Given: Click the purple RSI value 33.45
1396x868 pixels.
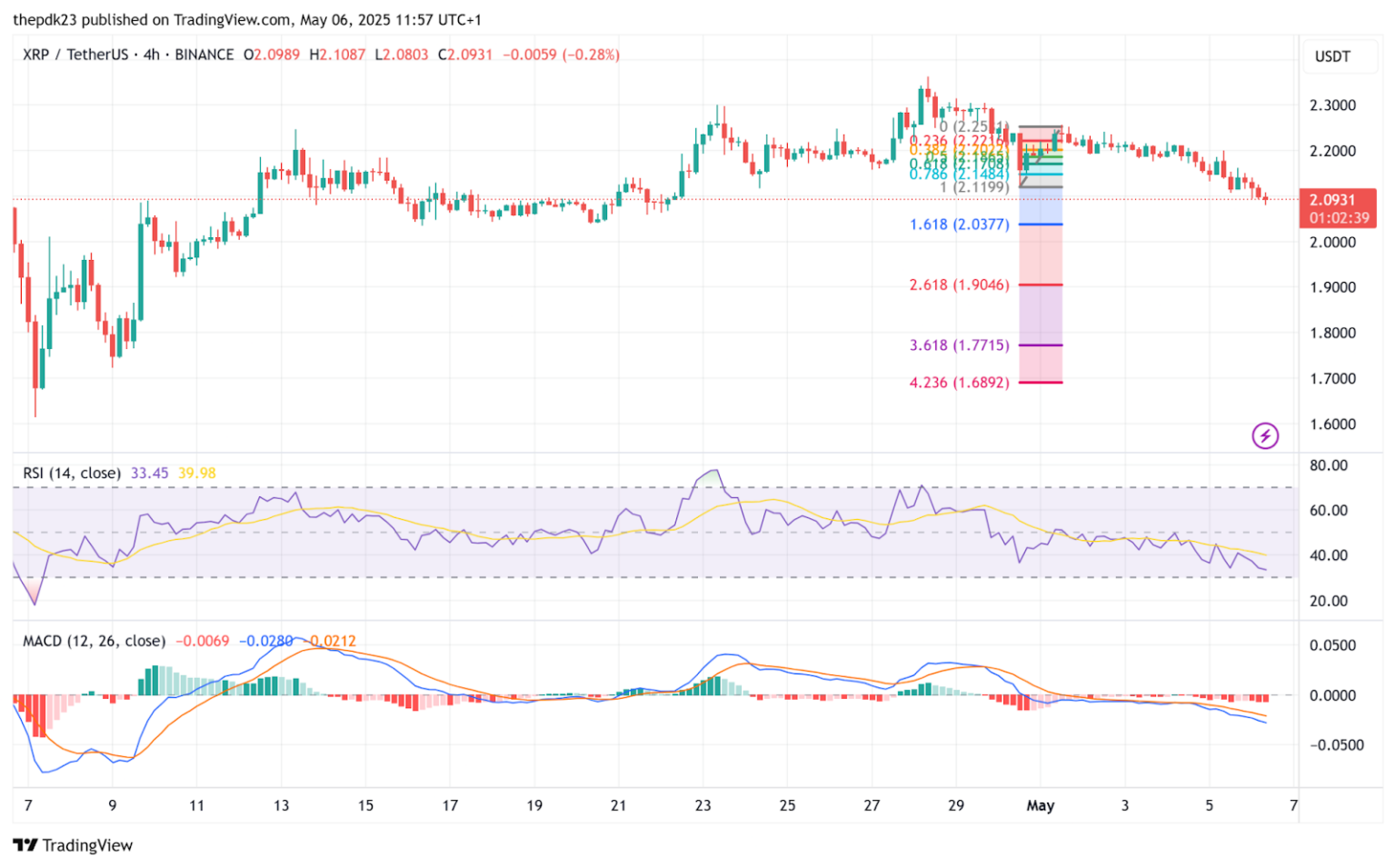Looking at the screenshot, I should (149, 473).
